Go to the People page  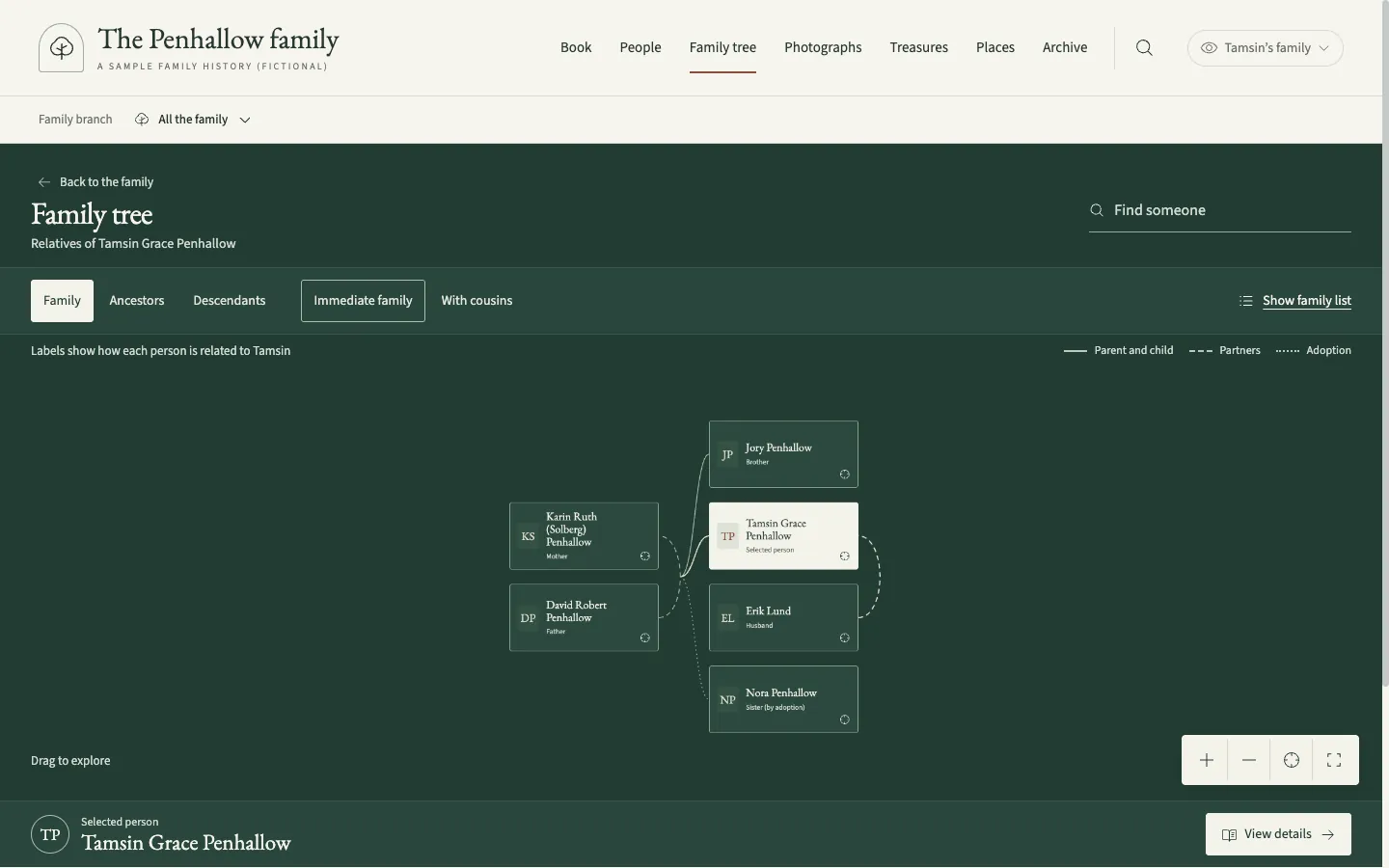pos(640,47)
